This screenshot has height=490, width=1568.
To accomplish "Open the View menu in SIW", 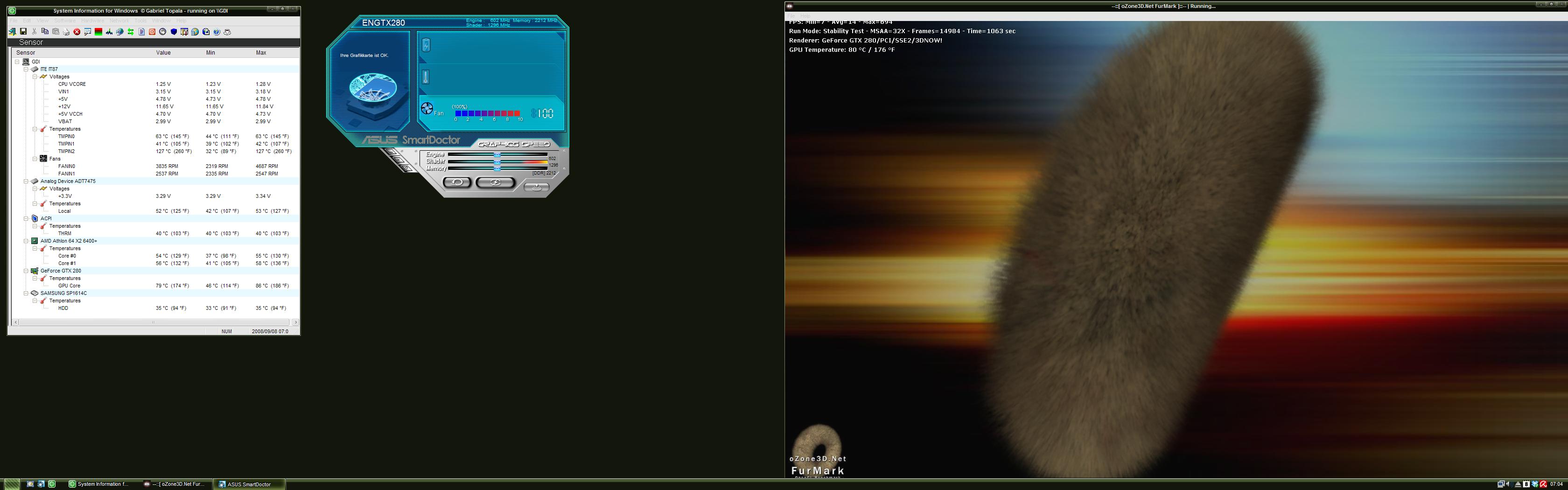I will click(42, 21).
